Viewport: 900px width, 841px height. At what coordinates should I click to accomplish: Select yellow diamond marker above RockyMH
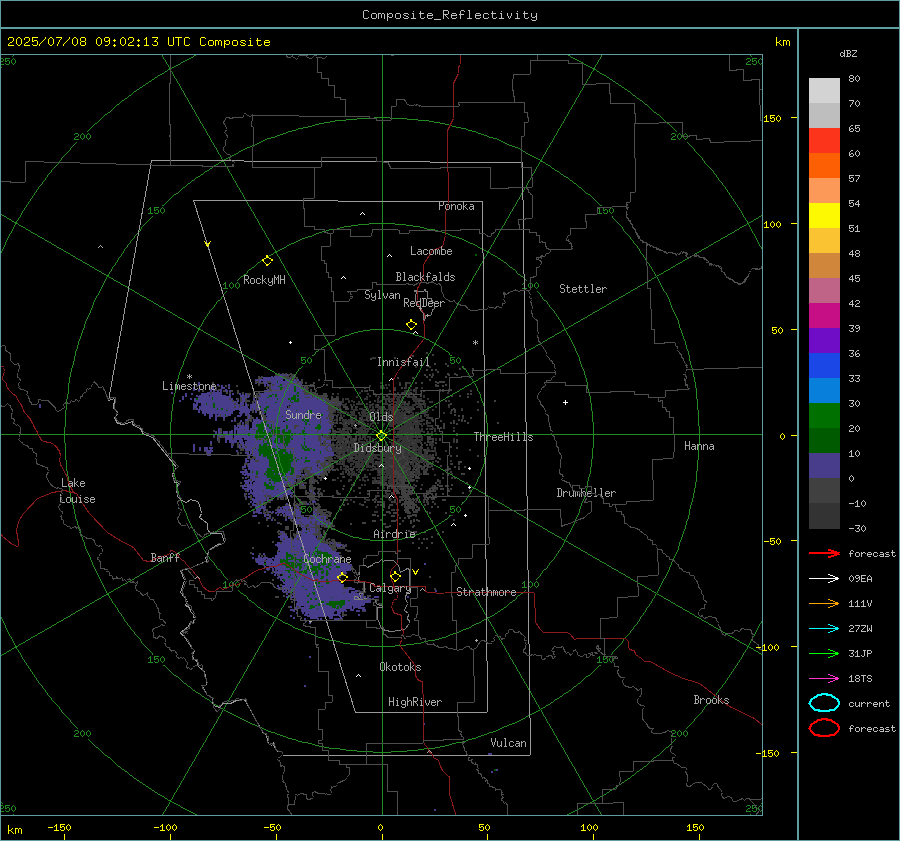[267, 261]
